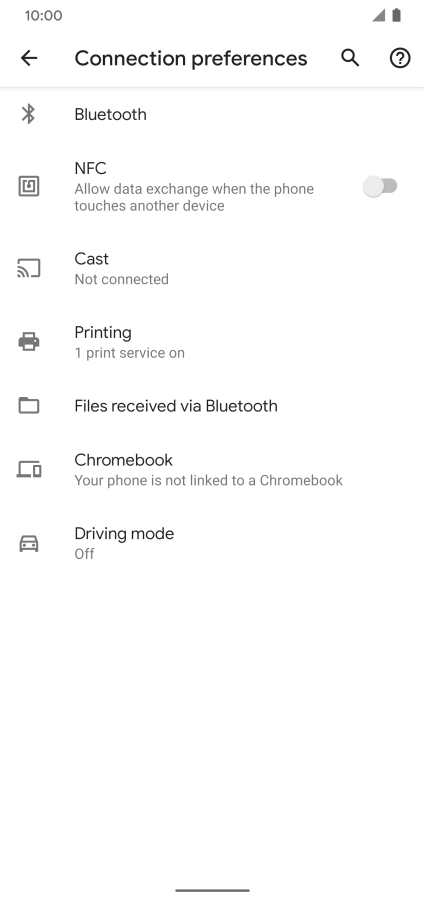Open the help question mark icon
The width and height of the screenshot is (425, 898).
400,58
